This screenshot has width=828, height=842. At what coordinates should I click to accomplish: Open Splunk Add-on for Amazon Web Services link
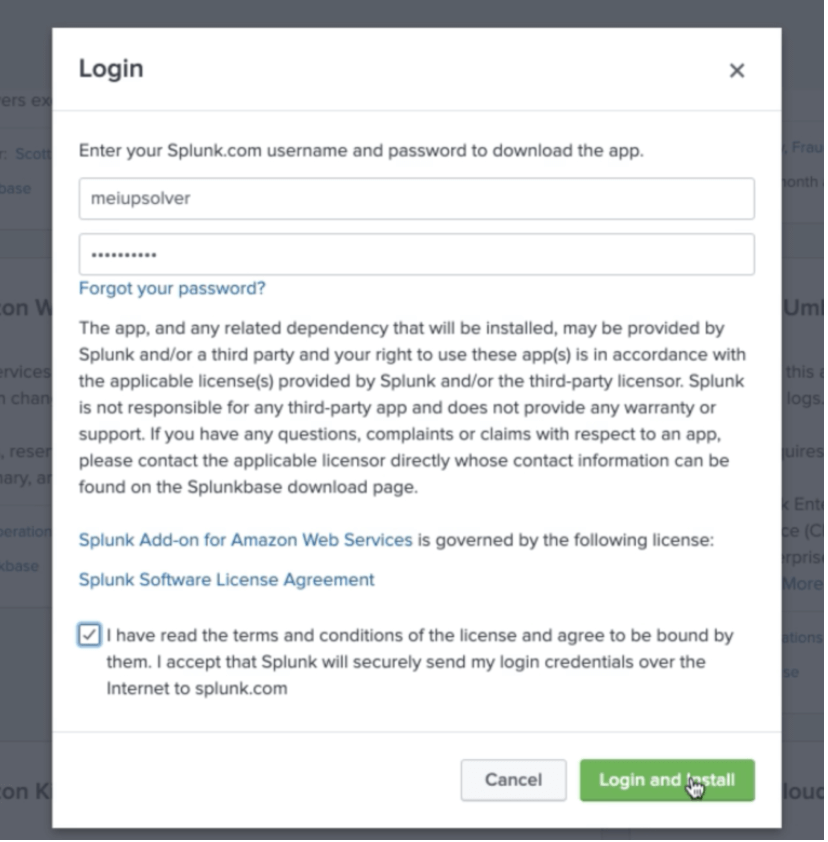pos(245,540)
